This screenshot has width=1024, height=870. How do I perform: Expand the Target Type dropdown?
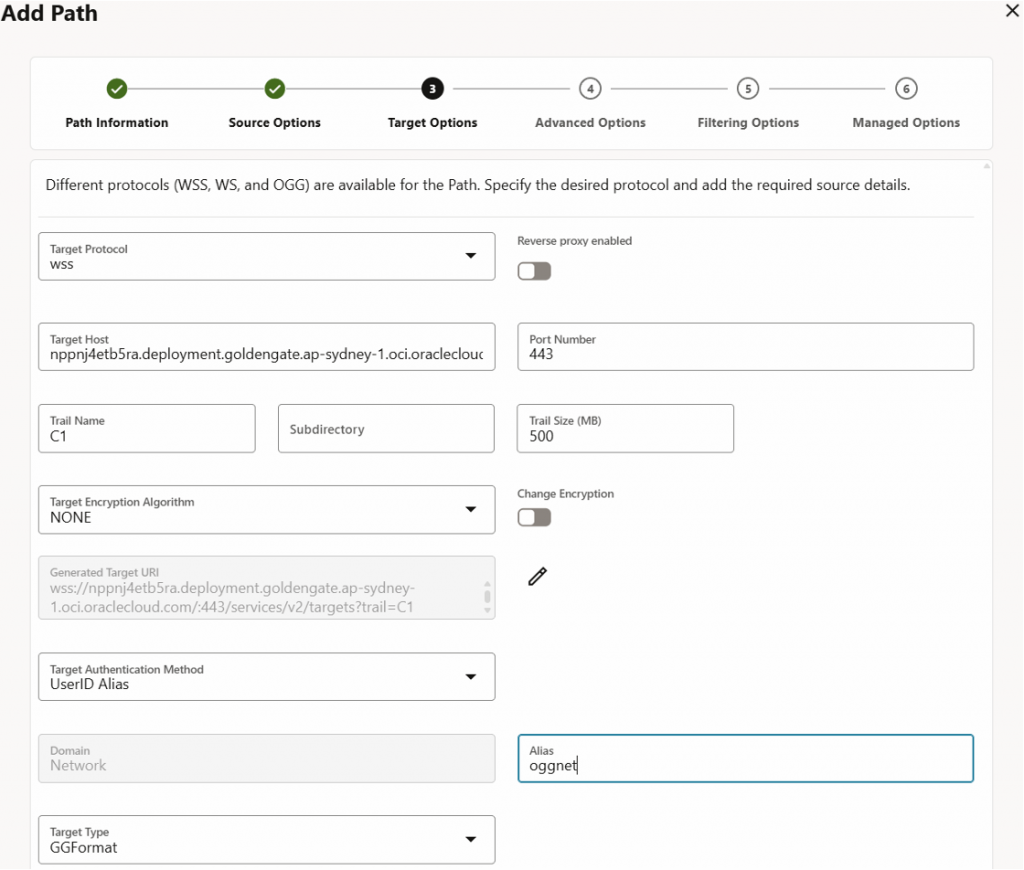point(266,840)
